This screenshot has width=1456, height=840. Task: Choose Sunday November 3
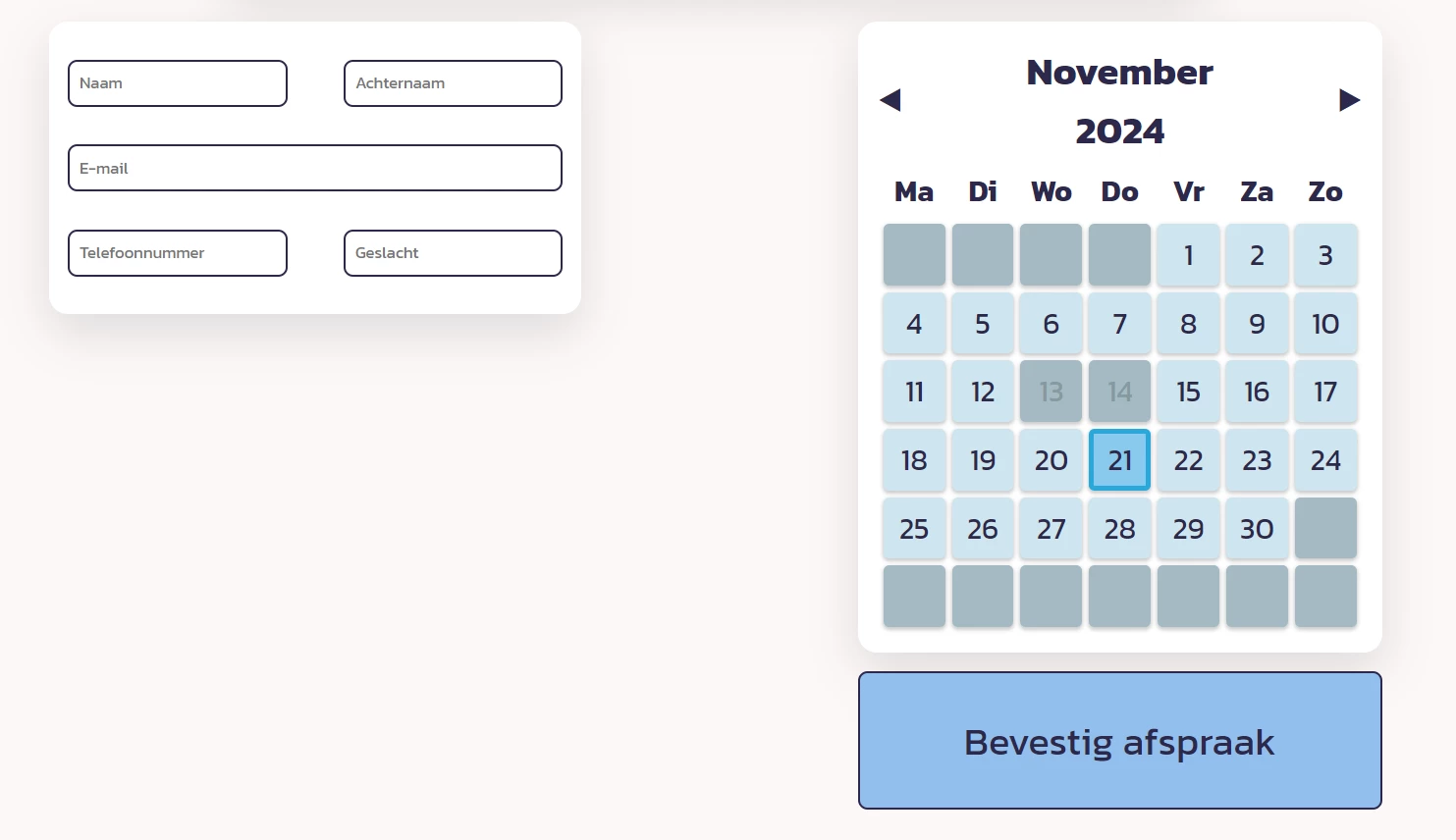[x=1325, y=255]
